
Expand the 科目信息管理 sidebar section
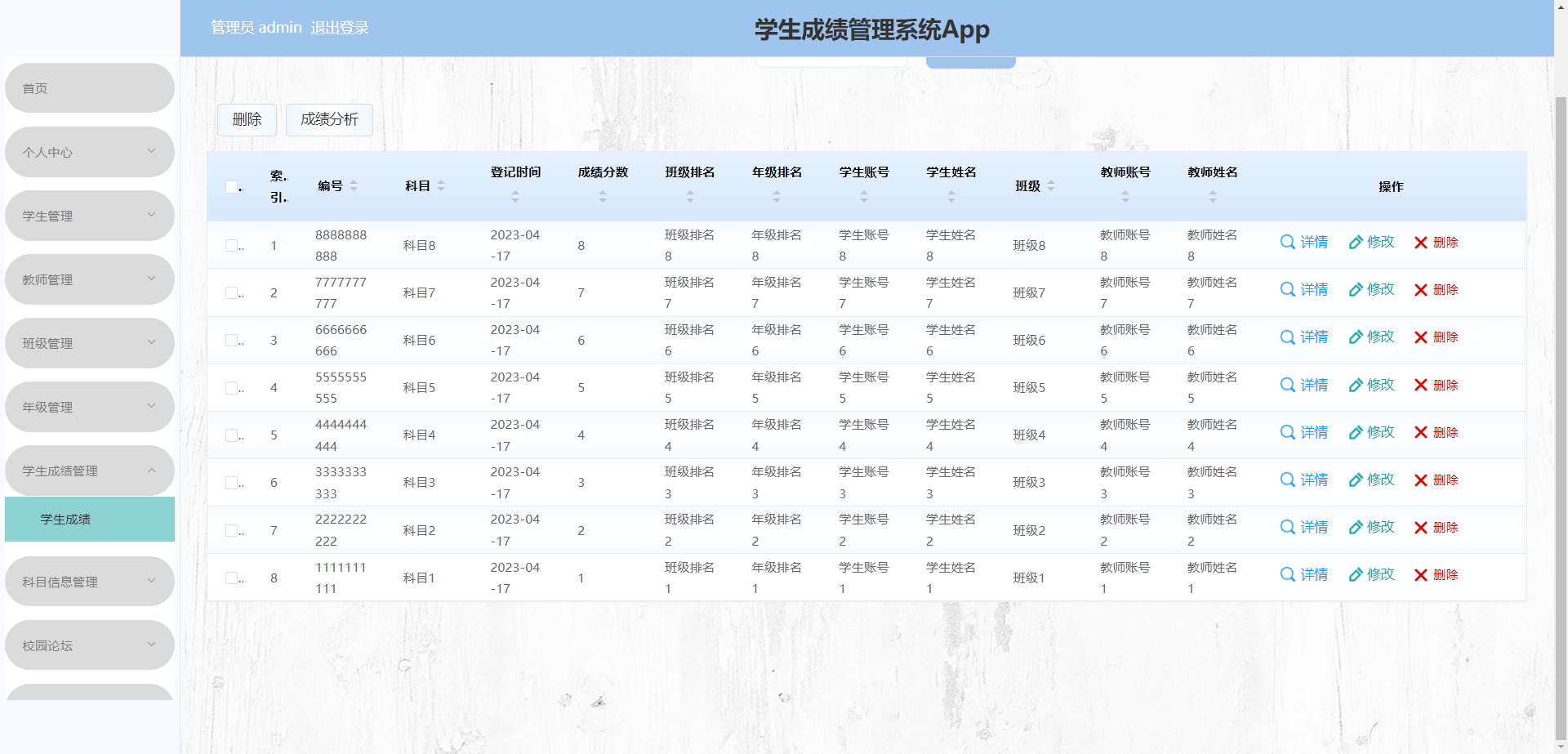(x=89, y=581)
